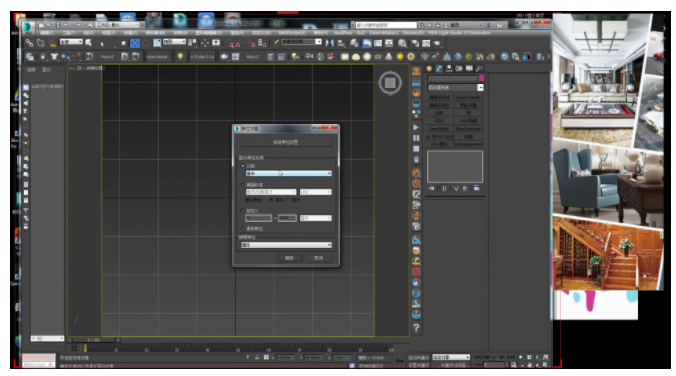Open the Curve Editor icon
The height and width of the screenshot is (376, 676).
tap(378, 43)
